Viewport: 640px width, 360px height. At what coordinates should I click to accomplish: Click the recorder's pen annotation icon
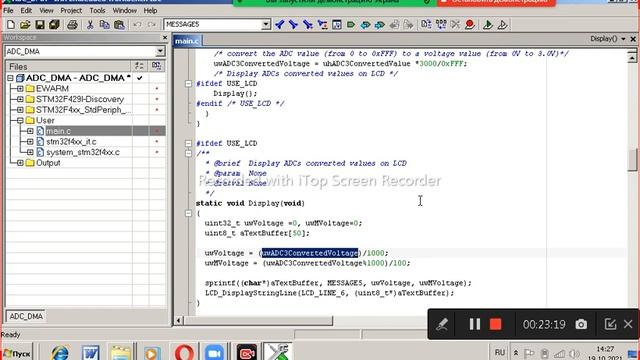coord(442,324)
